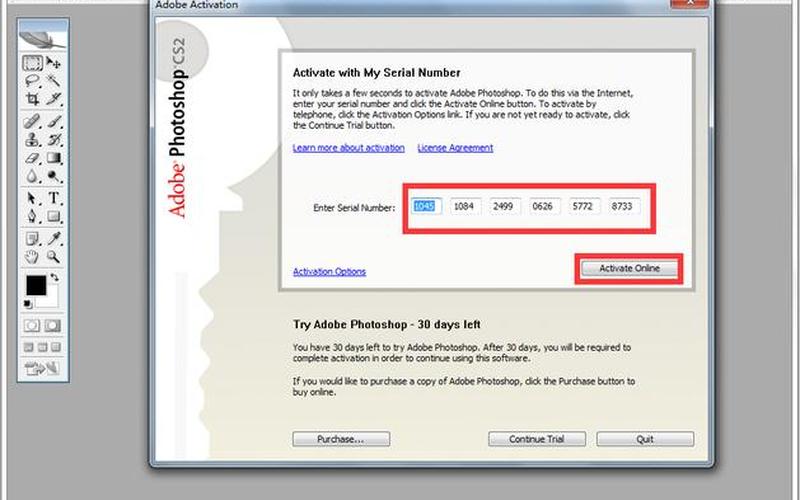Click the 'Activate with My Serial Number' heading
The height and width of the screenshot is (500, 800).
click(x=377, y=73)
